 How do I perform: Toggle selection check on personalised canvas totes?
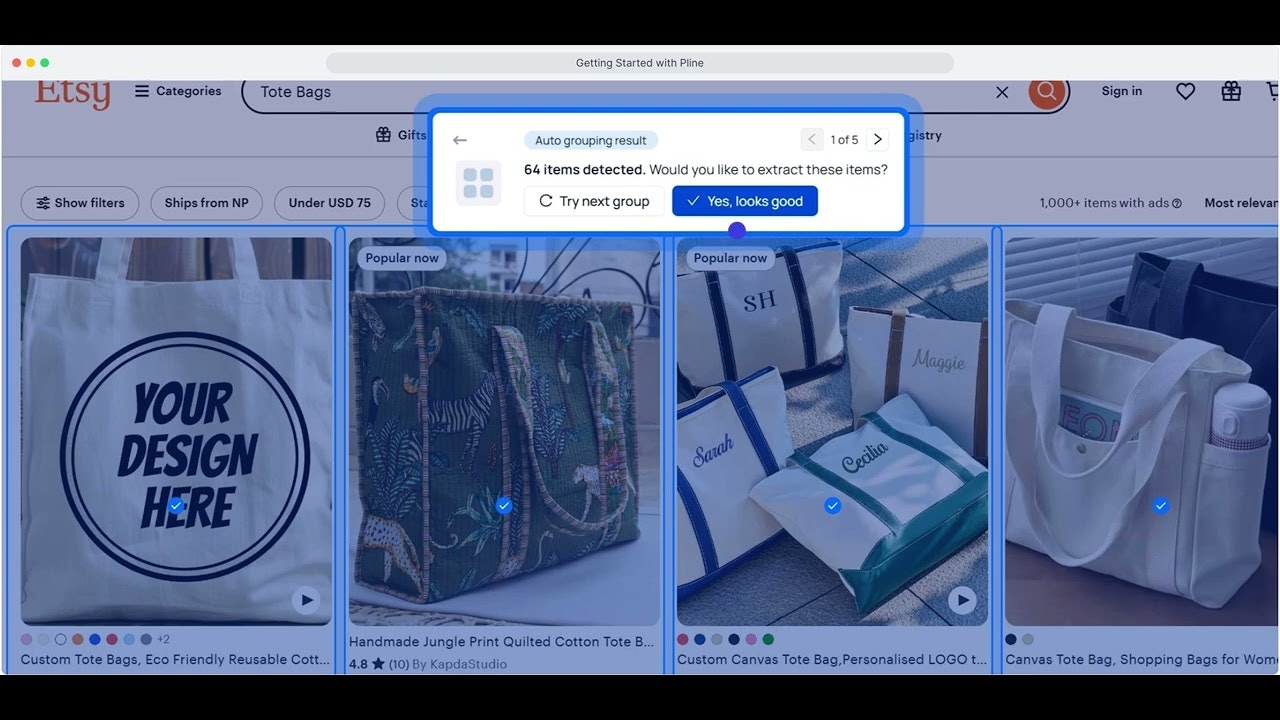coord(832,506)
